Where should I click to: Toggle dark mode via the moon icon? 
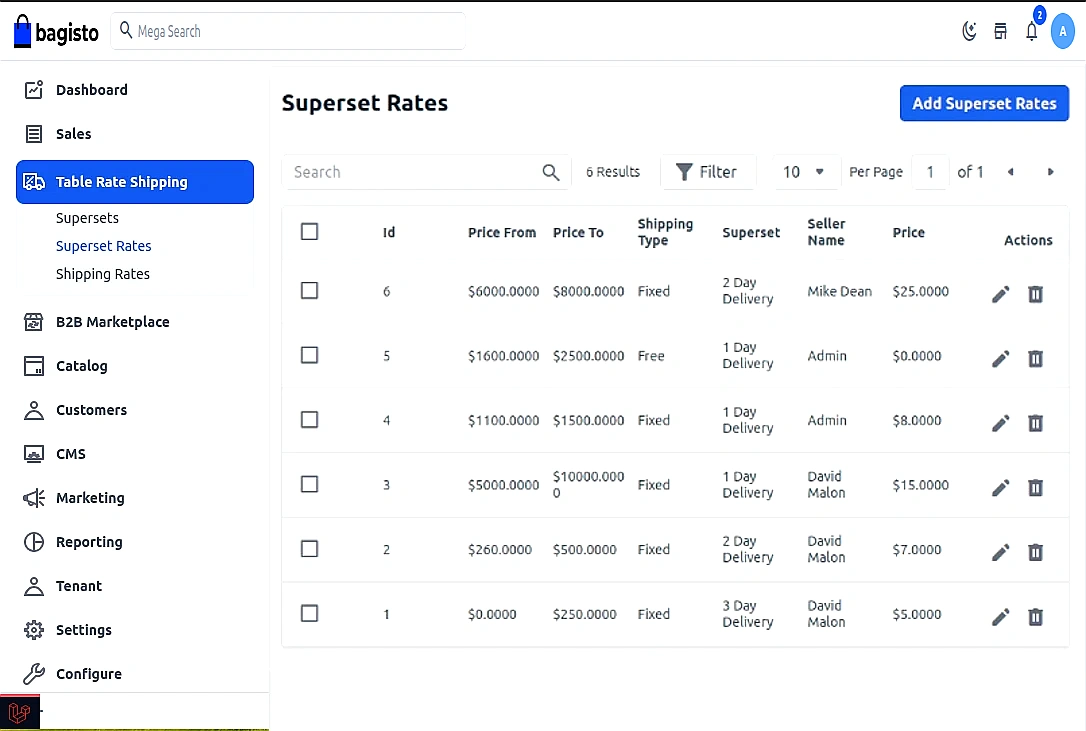[x=968, y=31]
